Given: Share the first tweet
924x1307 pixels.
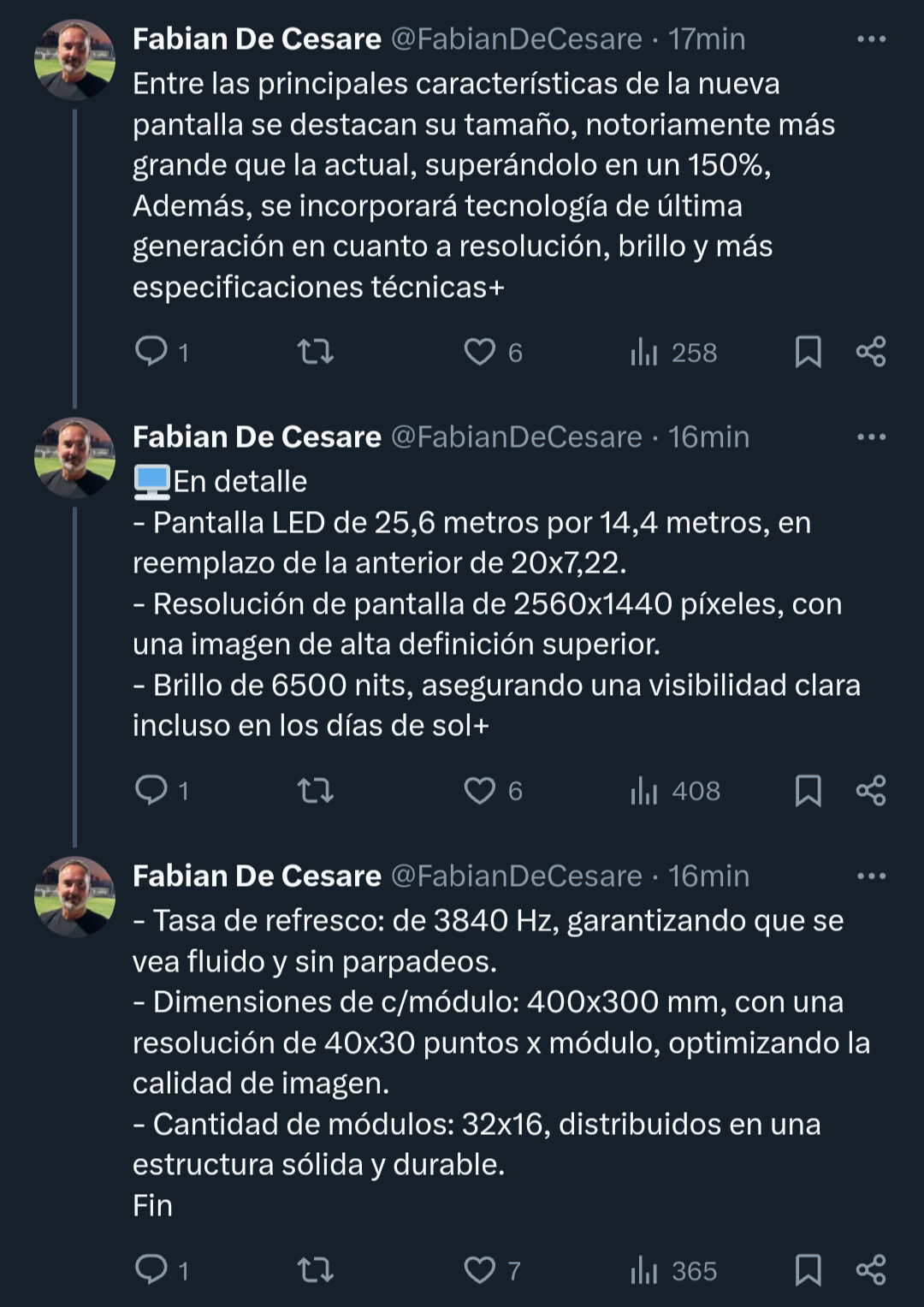Looking at the screenshot, I should pyautogui.click(x=871, y=352).
